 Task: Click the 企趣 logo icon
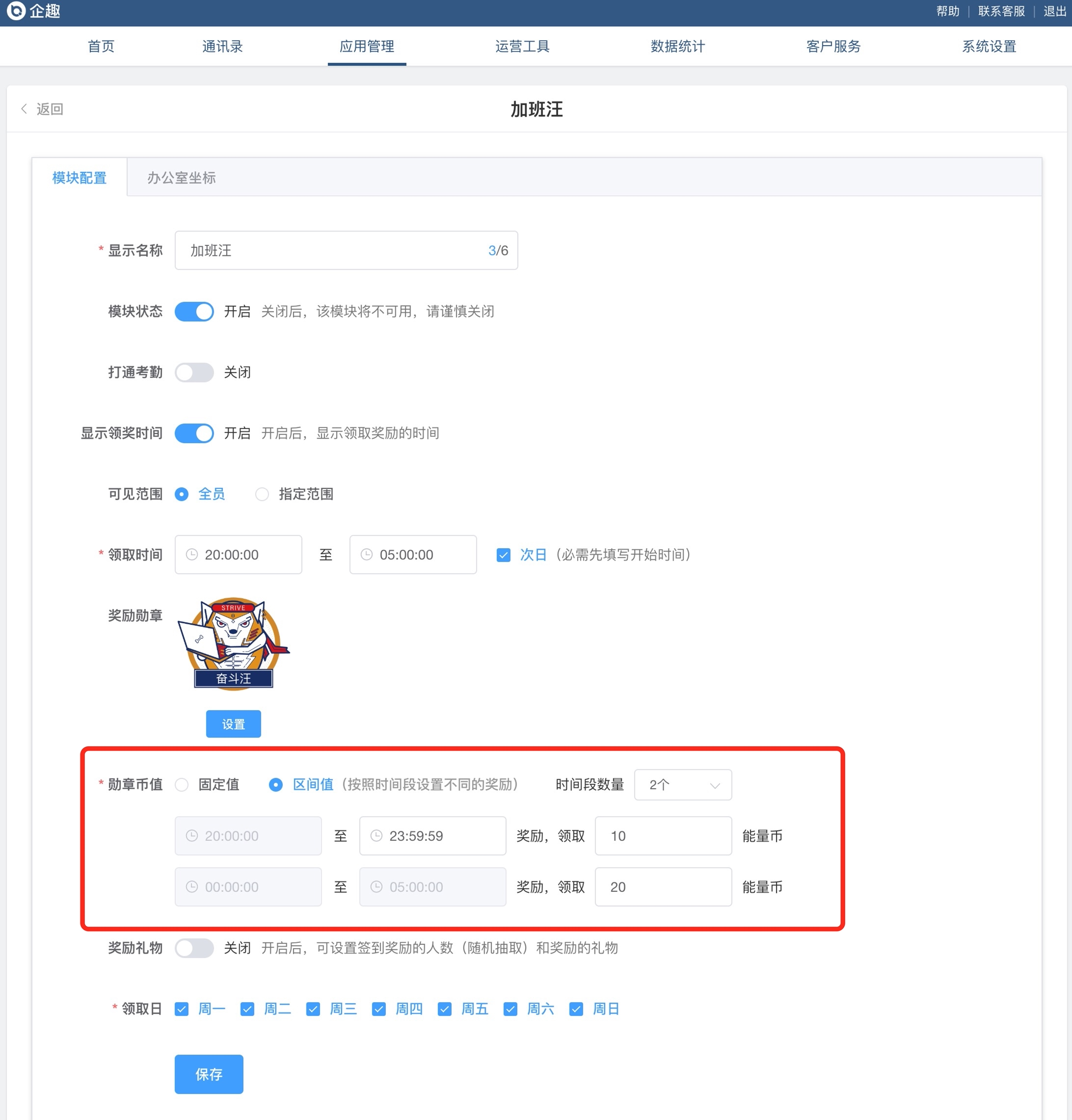pyautogui.click(x=16, y=10)
